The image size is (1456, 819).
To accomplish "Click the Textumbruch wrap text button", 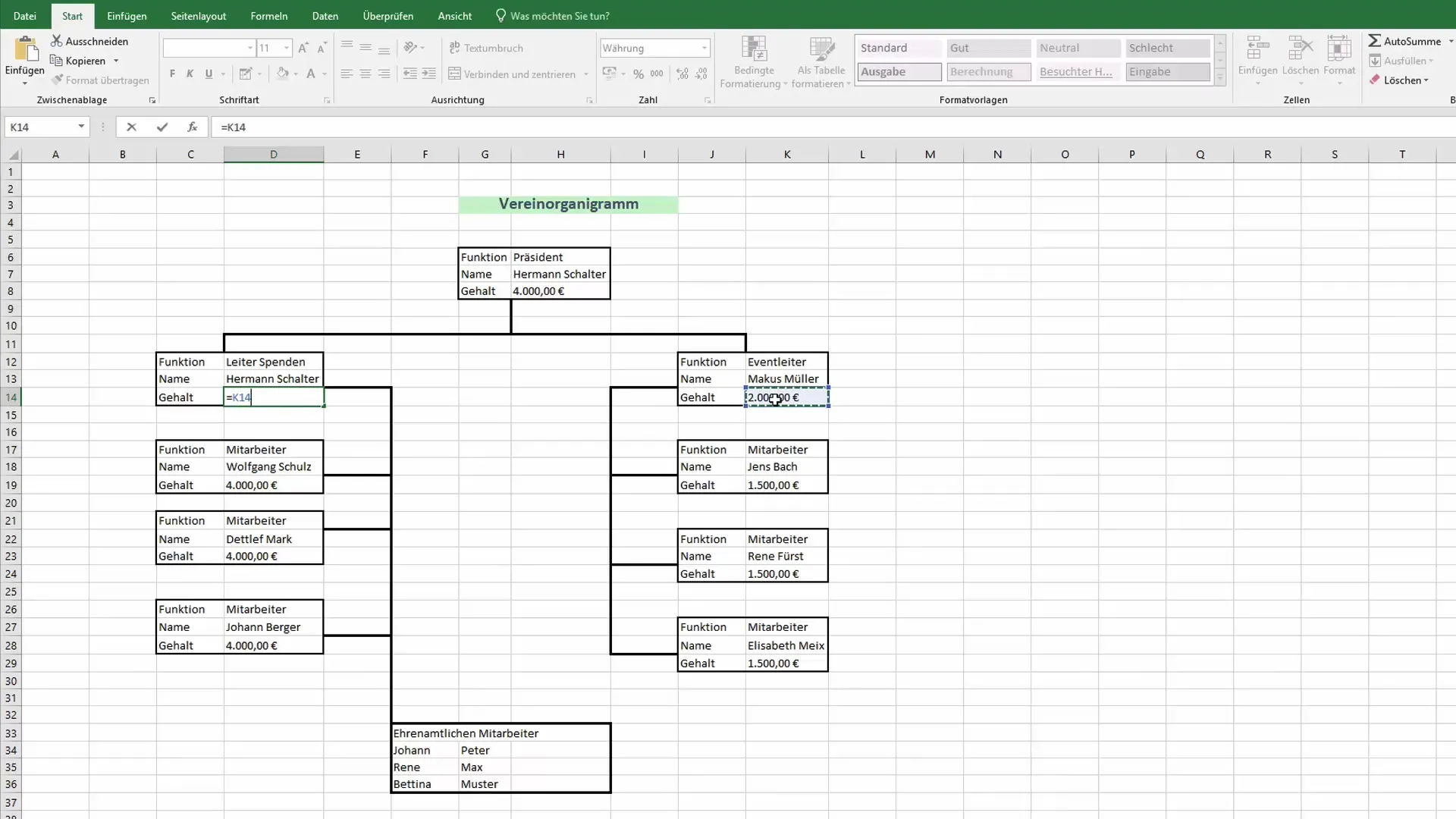I will 486,48.
